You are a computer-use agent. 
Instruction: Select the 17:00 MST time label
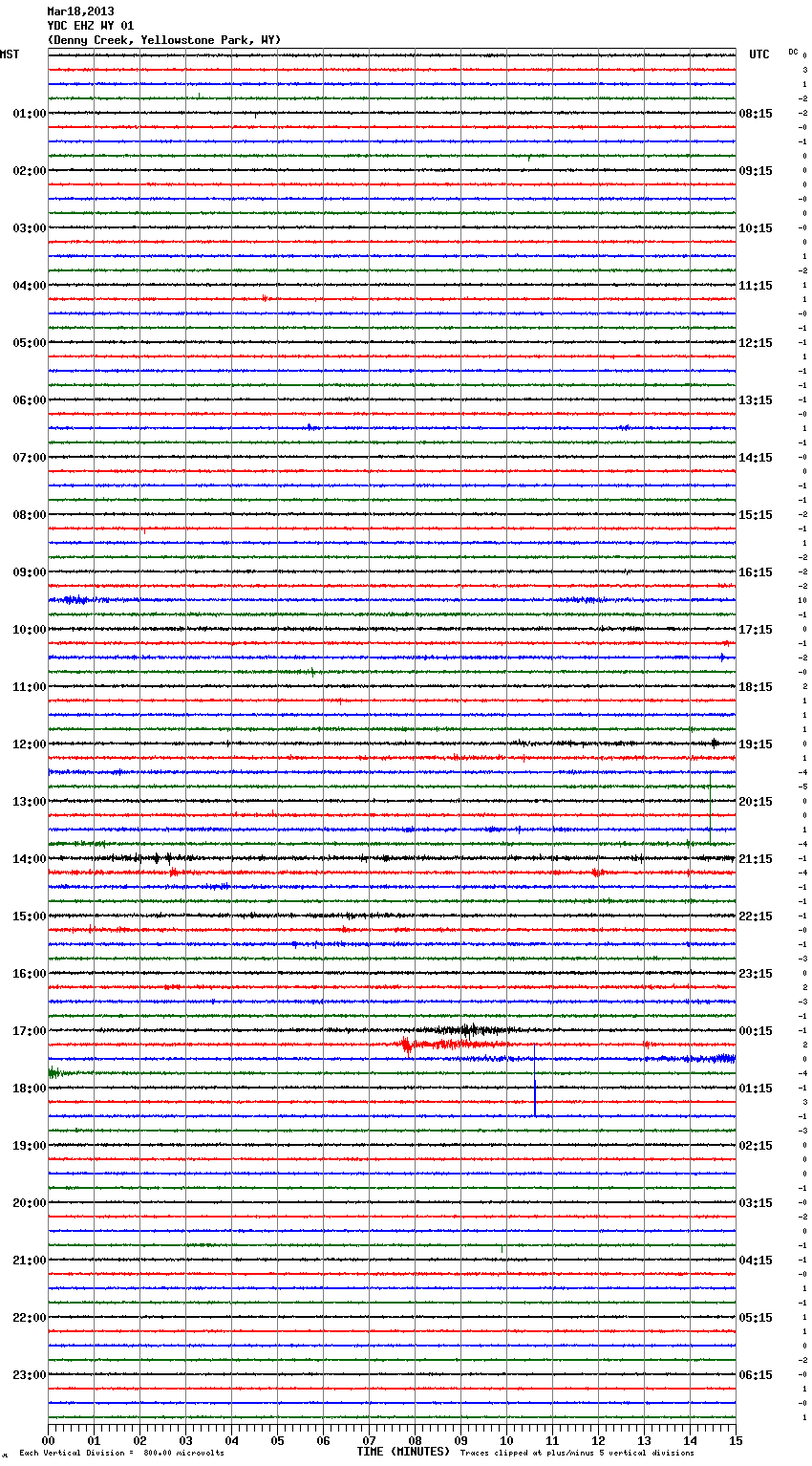click(30, 1031)
